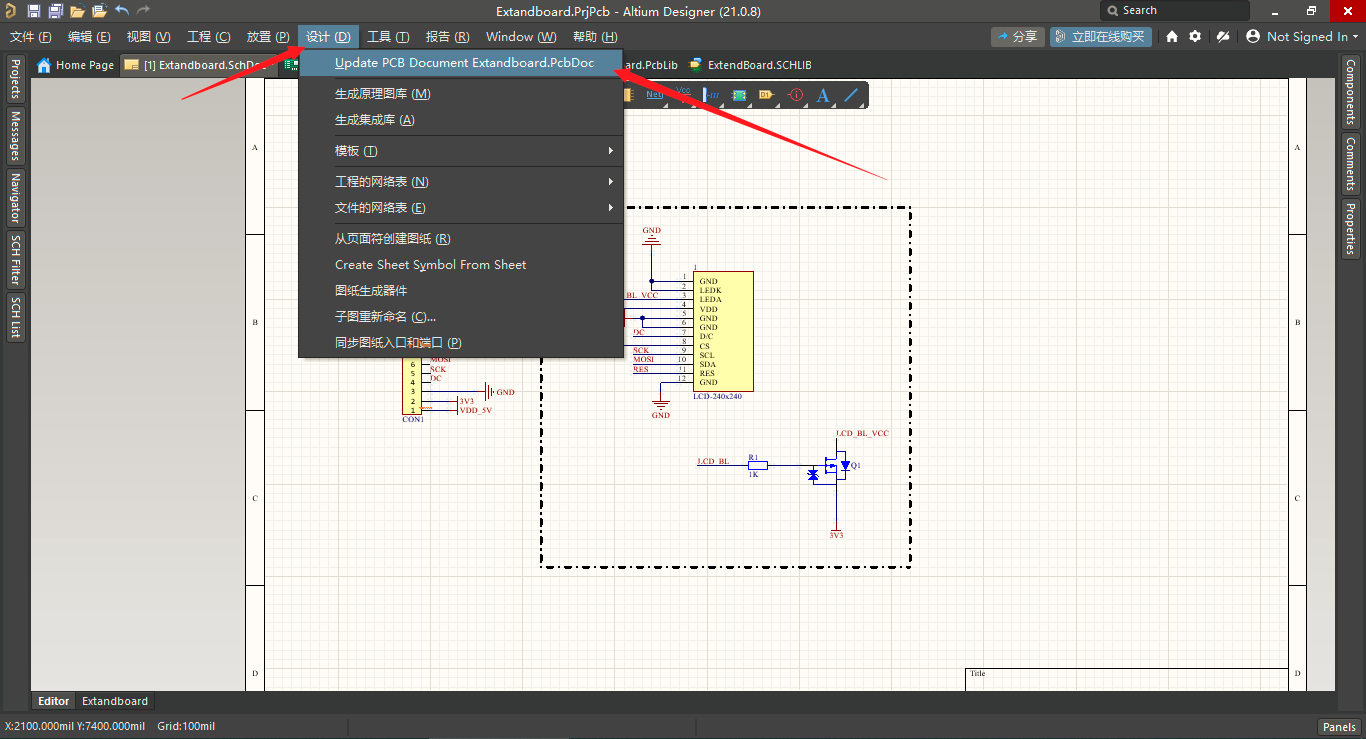Click the Save icon in the title bar
This screenshot has height=739, width=1366.
tap(34, 11)
